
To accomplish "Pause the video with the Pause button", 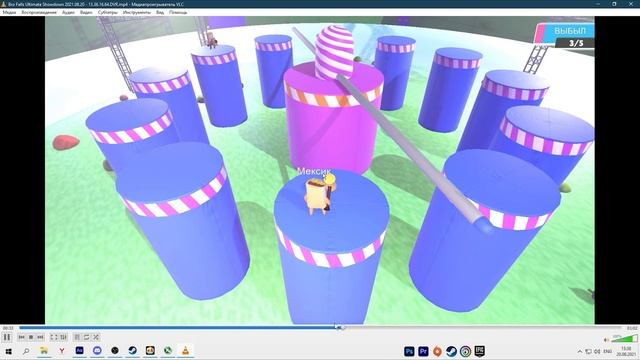I will [7, 337].
